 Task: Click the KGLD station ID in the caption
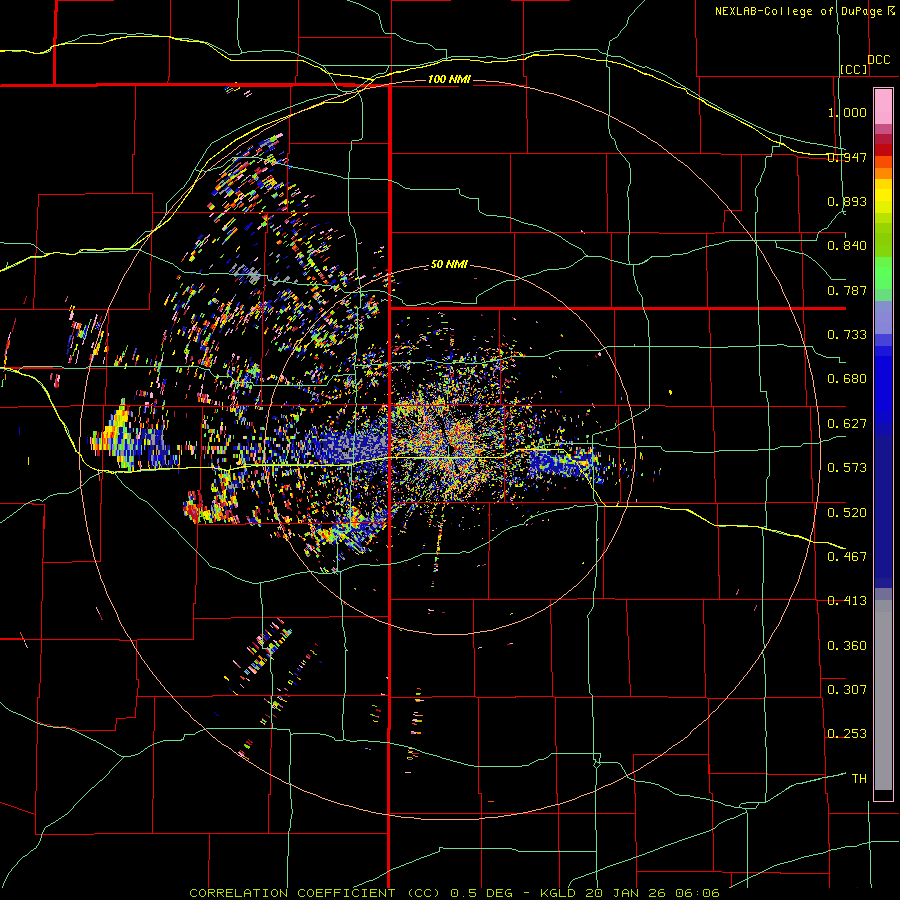[x=560, y=893]
